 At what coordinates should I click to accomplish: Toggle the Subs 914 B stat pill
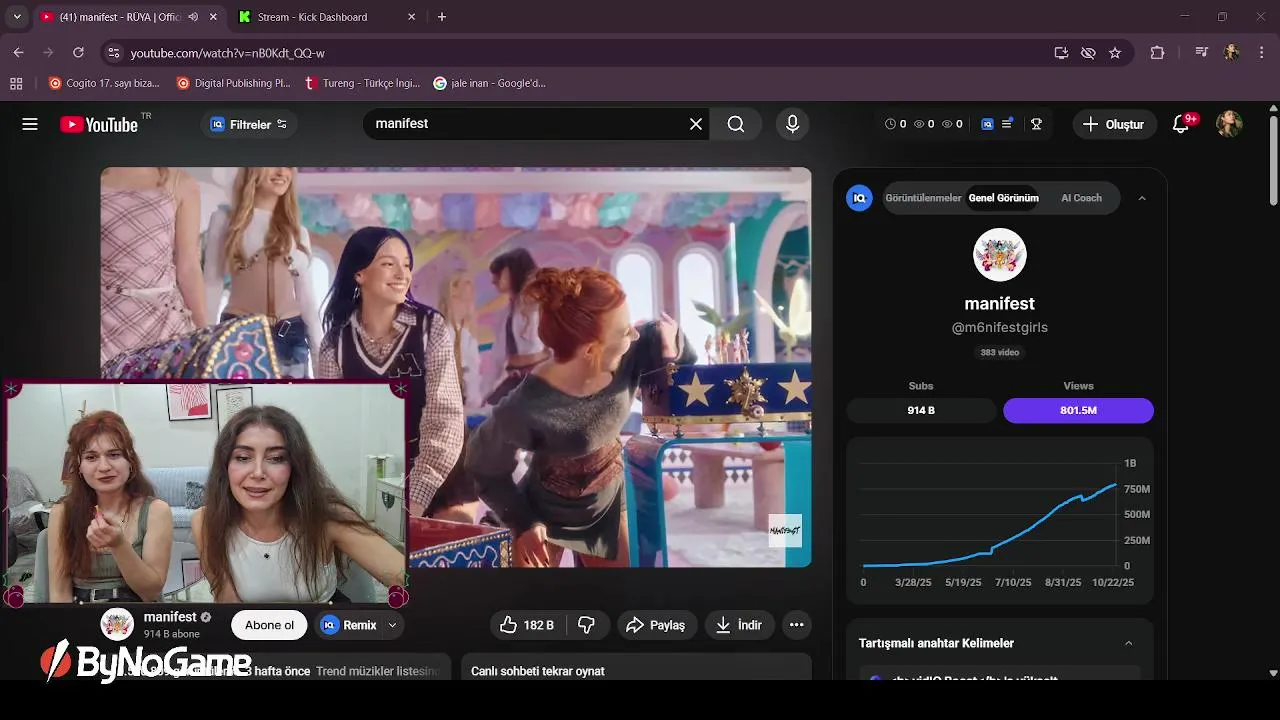pyautogui.click(x=921, y=410)
